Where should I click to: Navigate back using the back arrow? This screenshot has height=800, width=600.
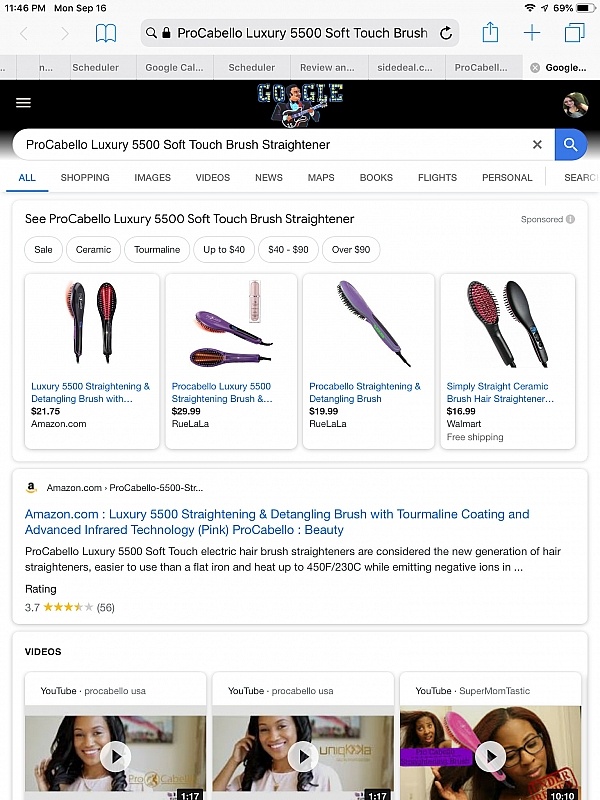[x=26, y=32]
